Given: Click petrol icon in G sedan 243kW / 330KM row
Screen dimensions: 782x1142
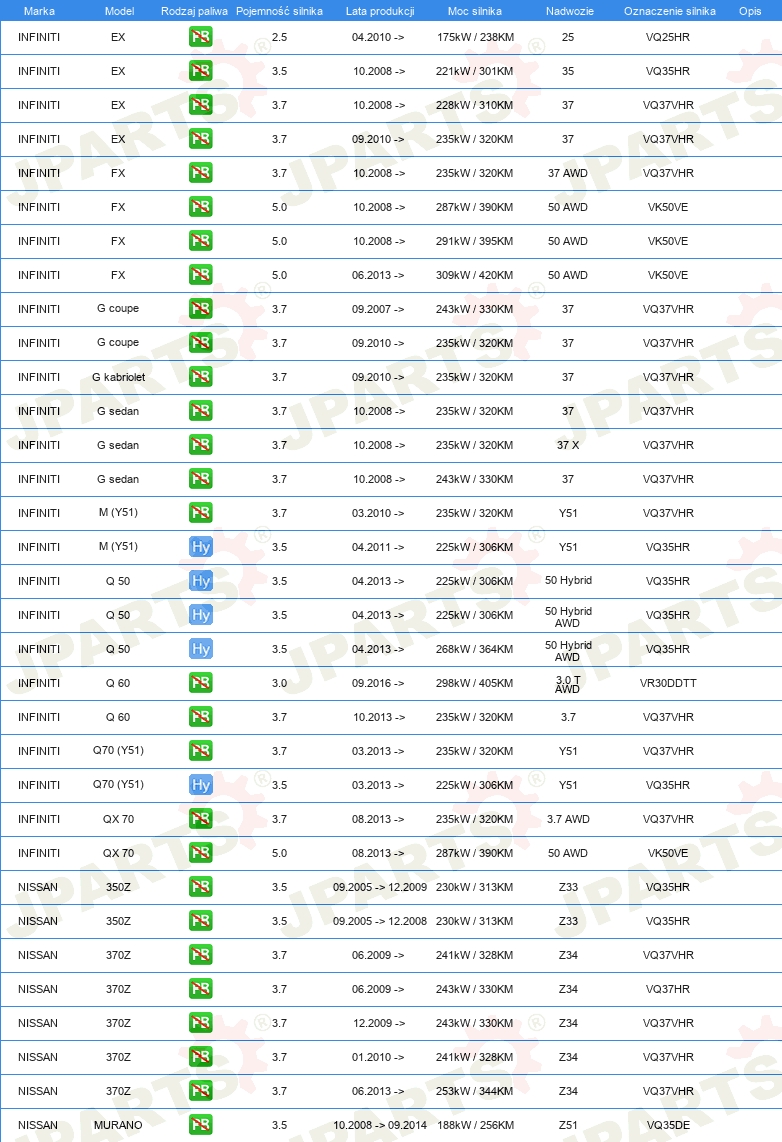Looking at the screenshot, I should tap(200, 479).
